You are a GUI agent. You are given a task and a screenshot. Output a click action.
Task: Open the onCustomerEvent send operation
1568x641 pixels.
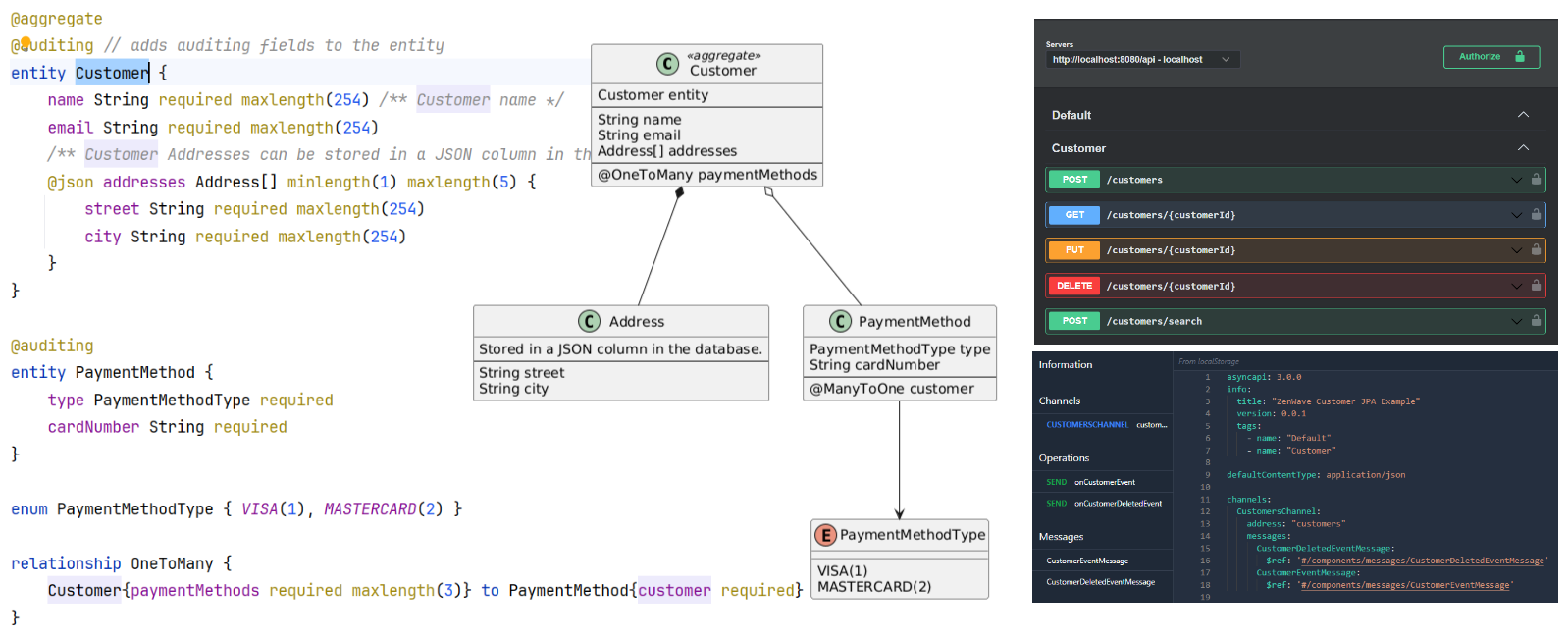pos(1104,482)
